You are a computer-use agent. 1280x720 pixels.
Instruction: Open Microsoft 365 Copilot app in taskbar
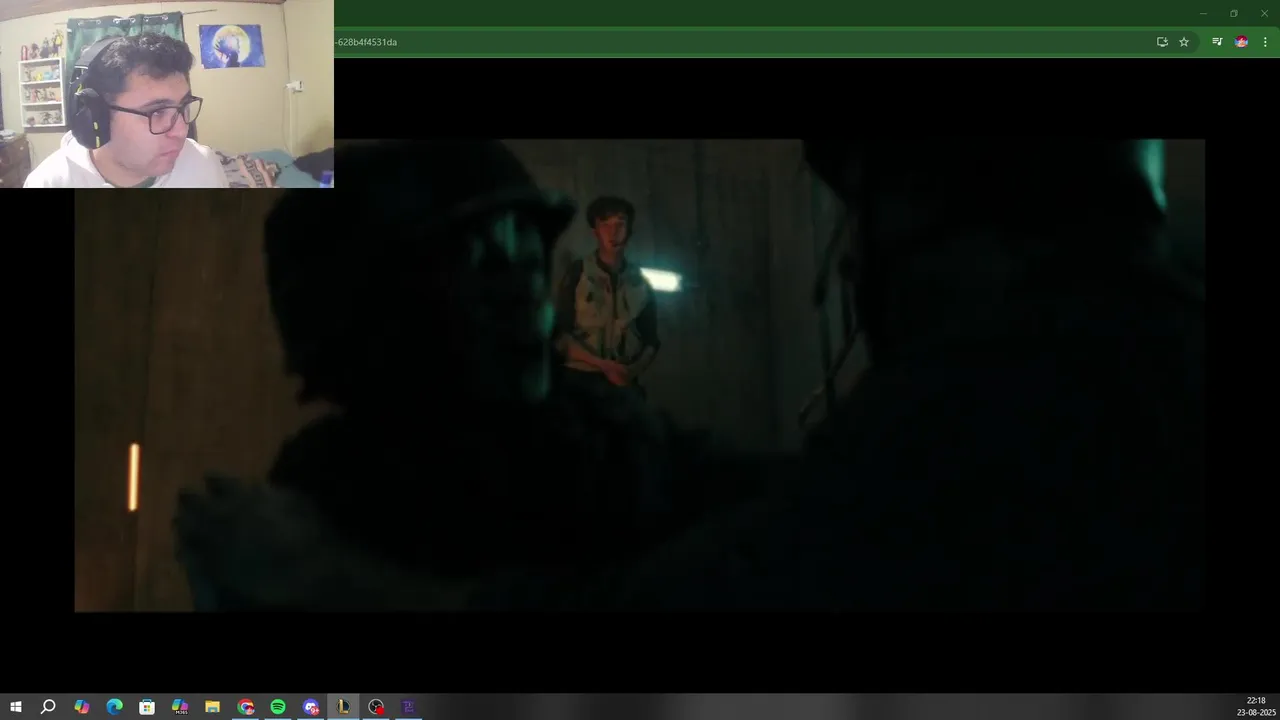[x=180, y=707]
